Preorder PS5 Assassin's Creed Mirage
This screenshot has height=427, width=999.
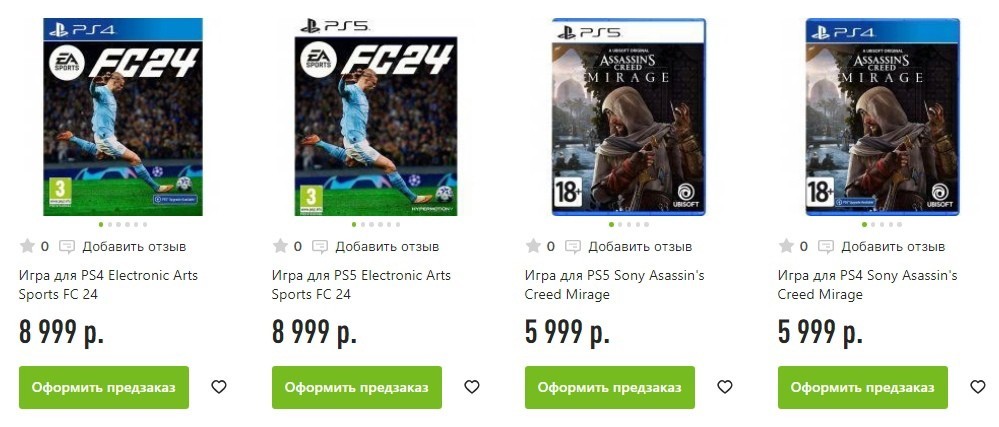click(610, 387)
